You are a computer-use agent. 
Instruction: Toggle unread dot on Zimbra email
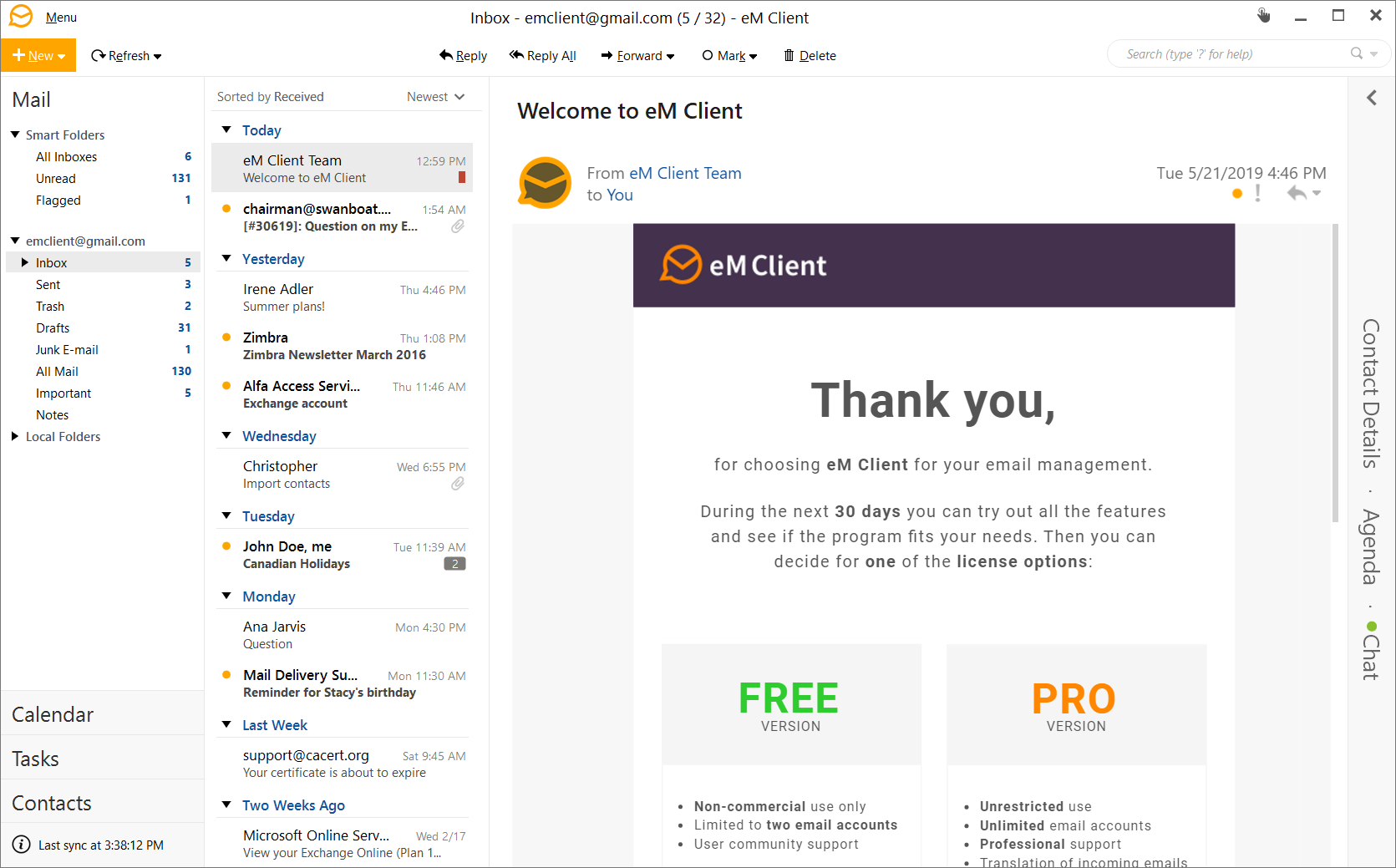click(226, 338)
